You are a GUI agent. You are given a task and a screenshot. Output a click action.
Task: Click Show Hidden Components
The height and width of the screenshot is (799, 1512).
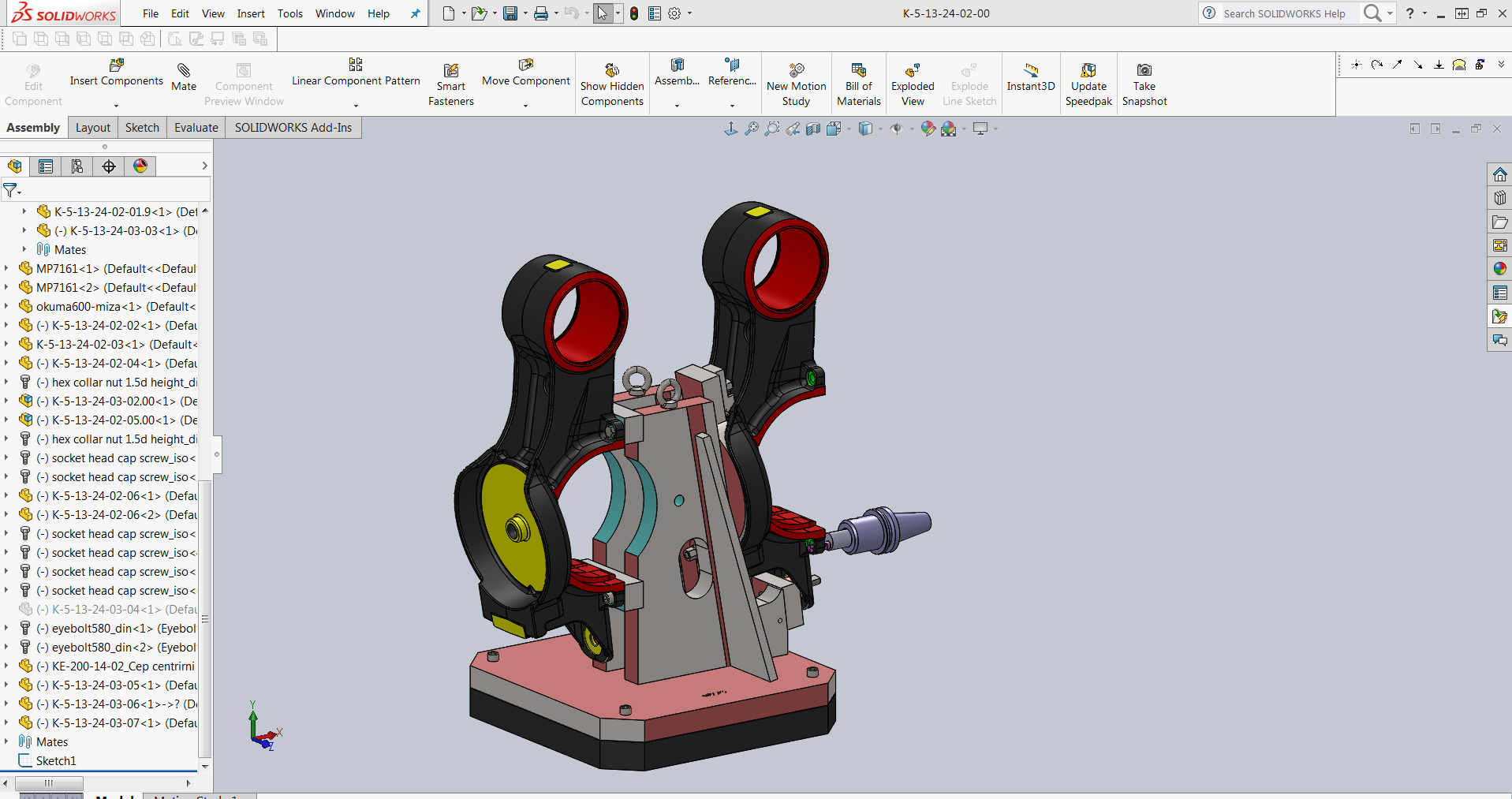[x=612, y=85]
